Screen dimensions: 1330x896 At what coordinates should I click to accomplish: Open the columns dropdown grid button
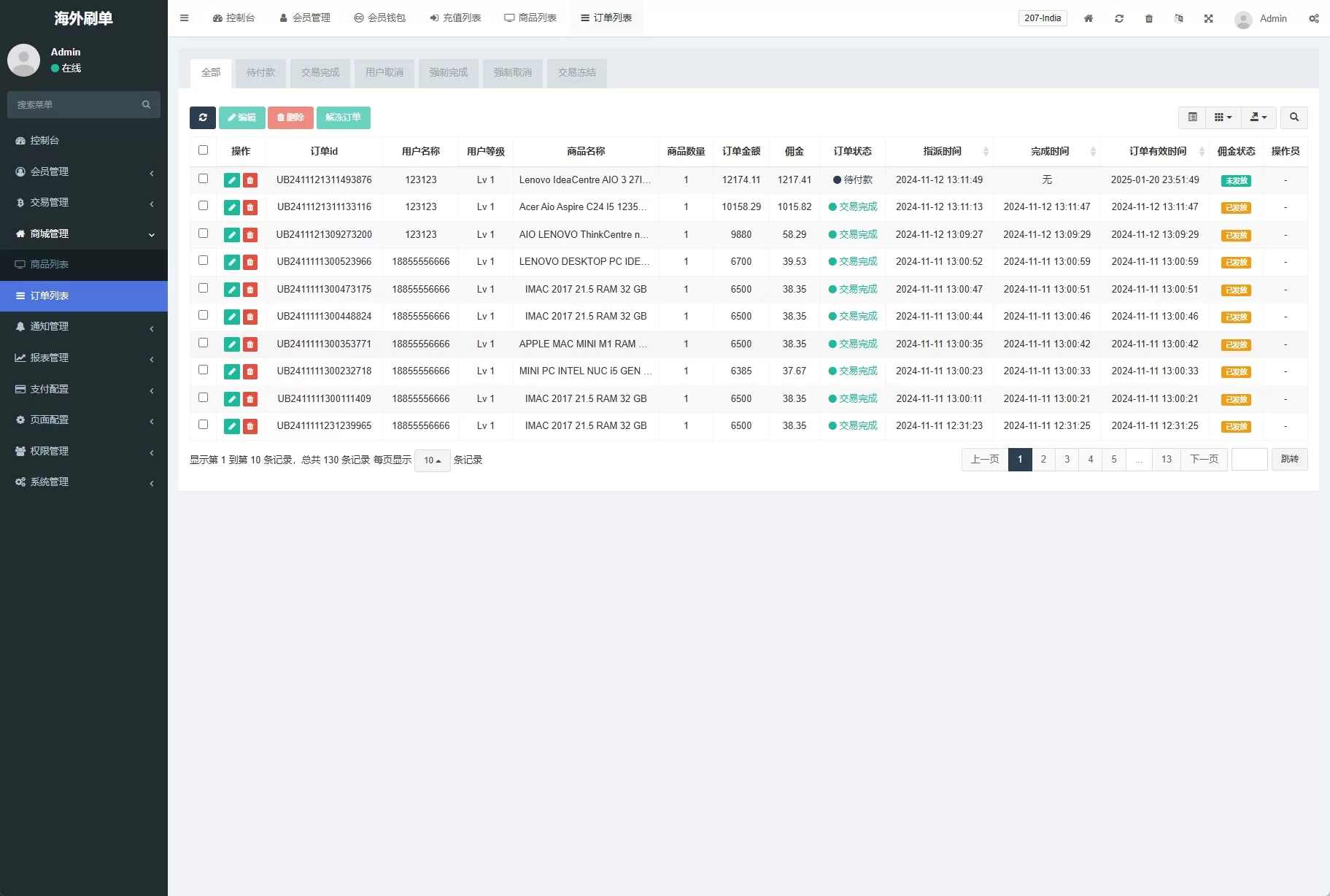(x=1223, y=117)
